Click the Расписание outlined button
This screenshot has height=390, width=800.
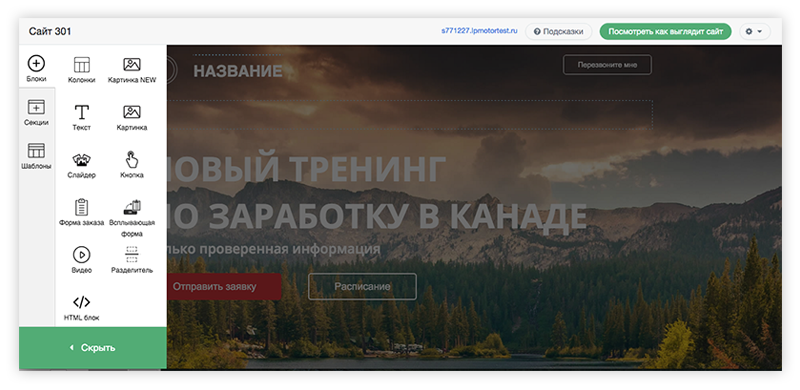[x=362, y=286]
